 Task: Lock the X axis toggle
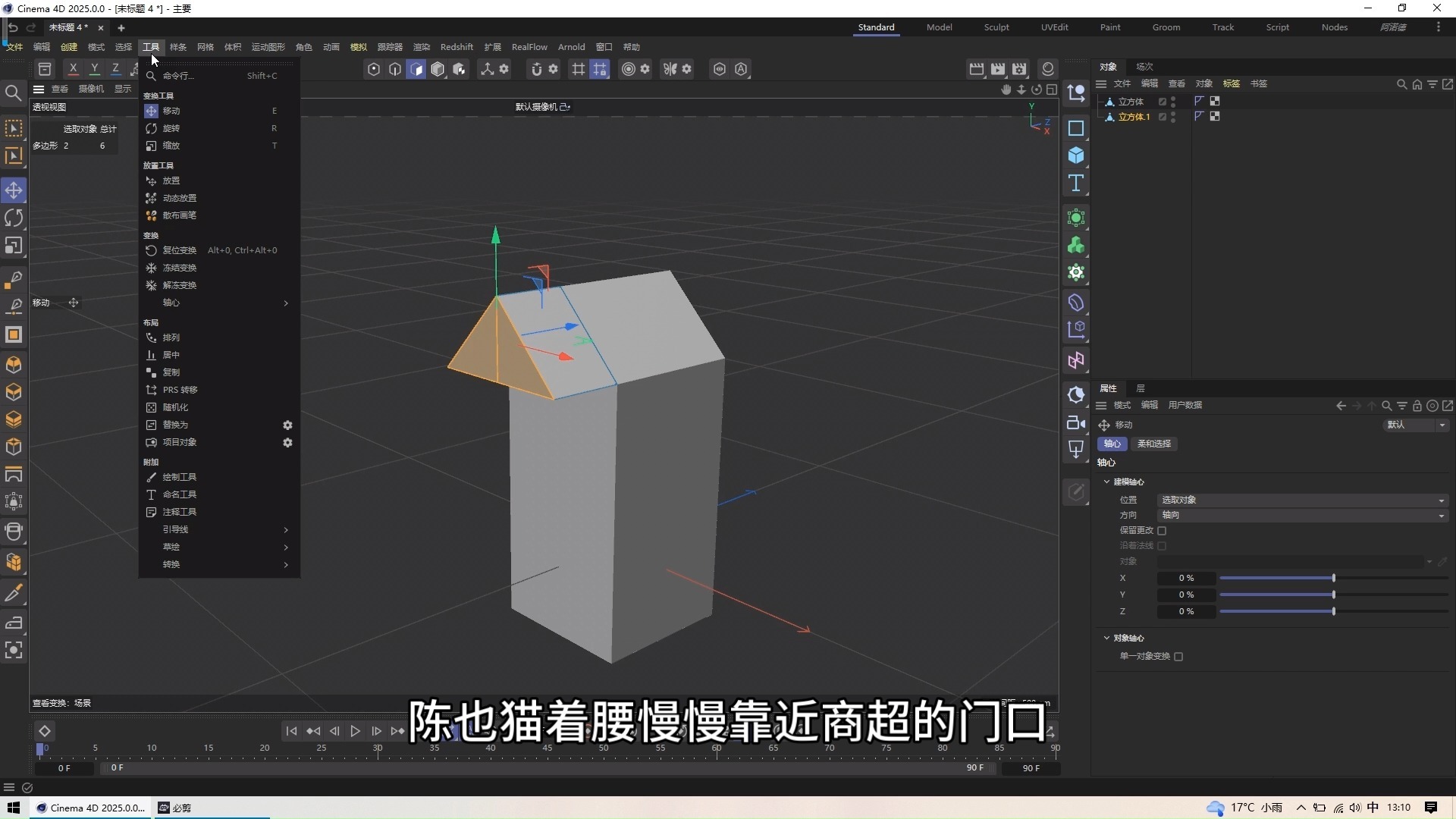73,69
